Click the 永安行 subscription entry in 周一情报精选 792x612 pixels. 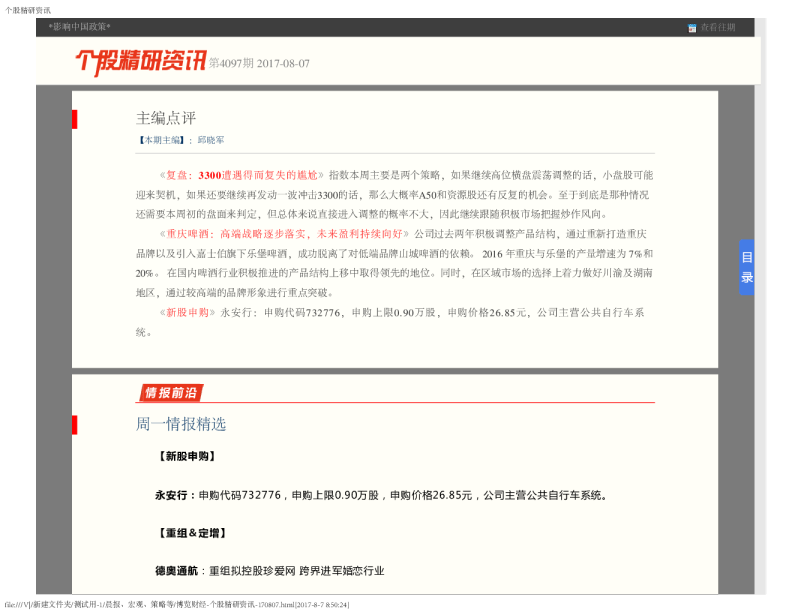coord(380,495)
